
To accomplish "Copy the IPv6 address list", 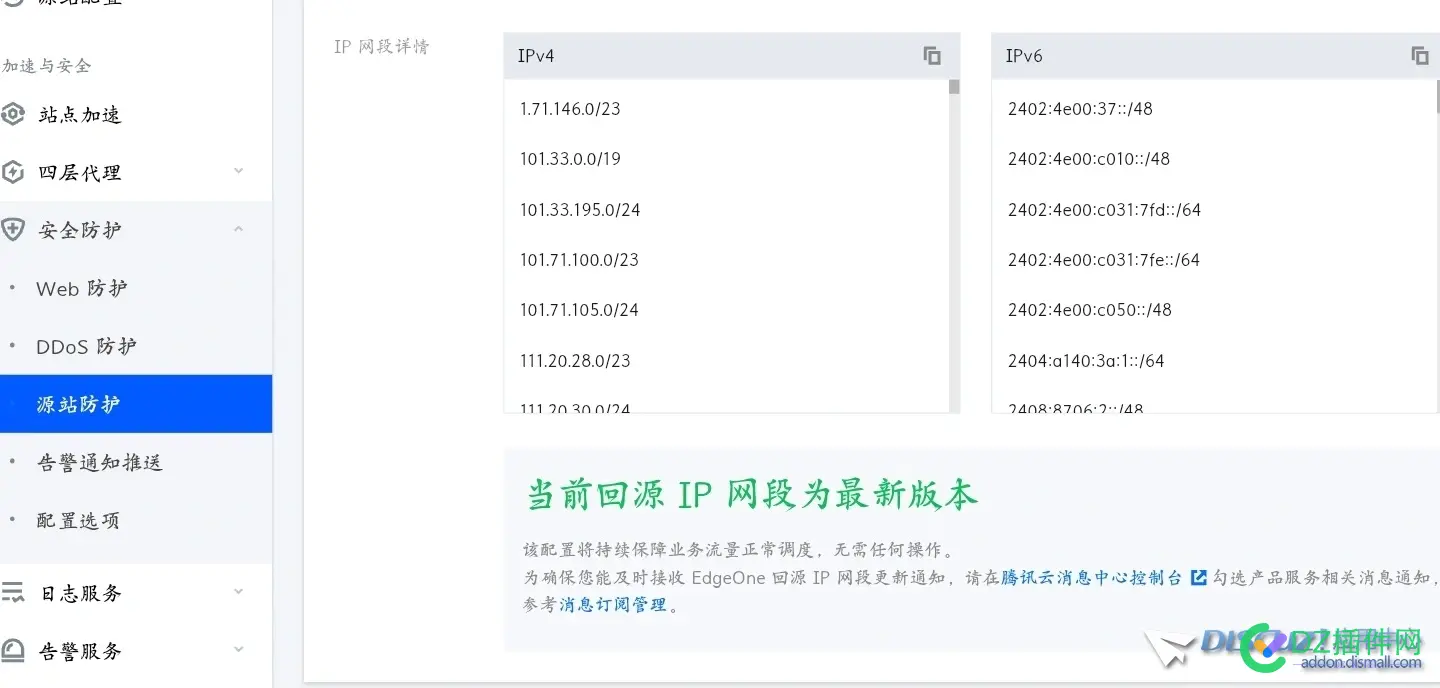I will pyautogui.click(x=1419, y=55).
